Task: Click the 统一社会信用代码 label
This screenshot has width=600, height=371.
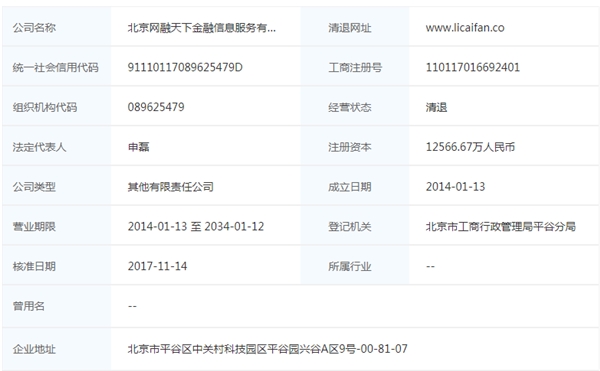Action: (55, 67)
